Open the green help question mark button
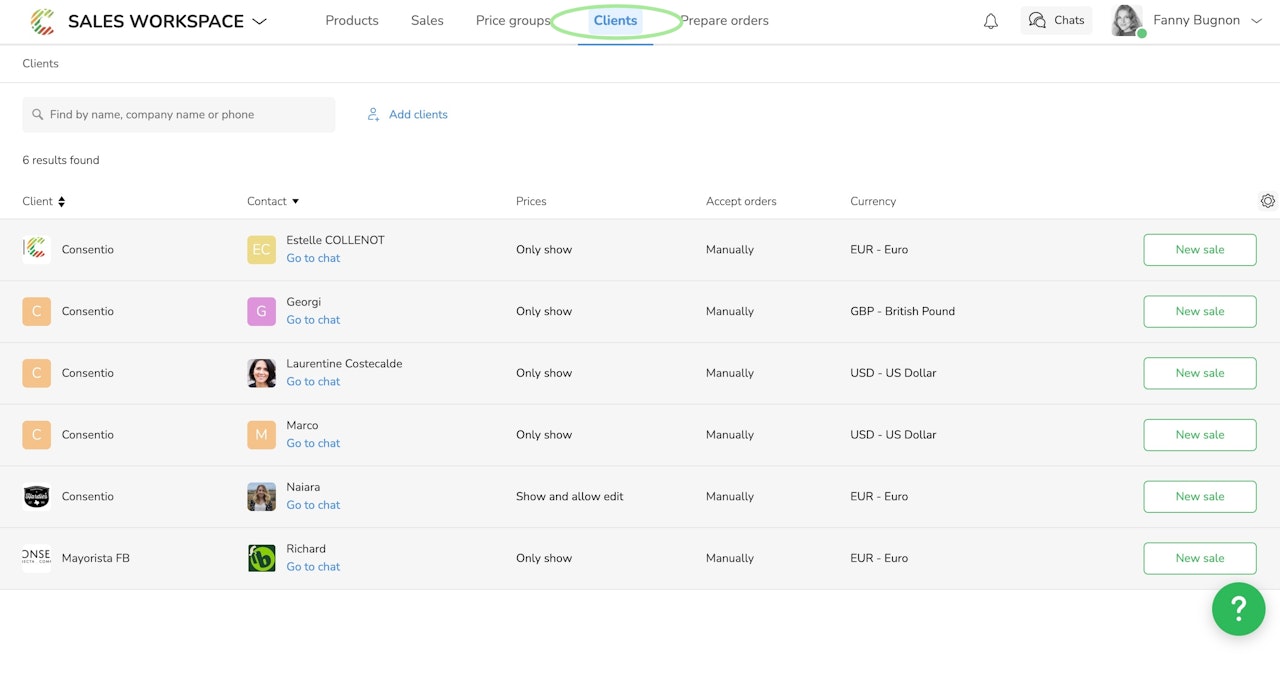This screenshot has height=694, width=1280. coord(1238,608)
